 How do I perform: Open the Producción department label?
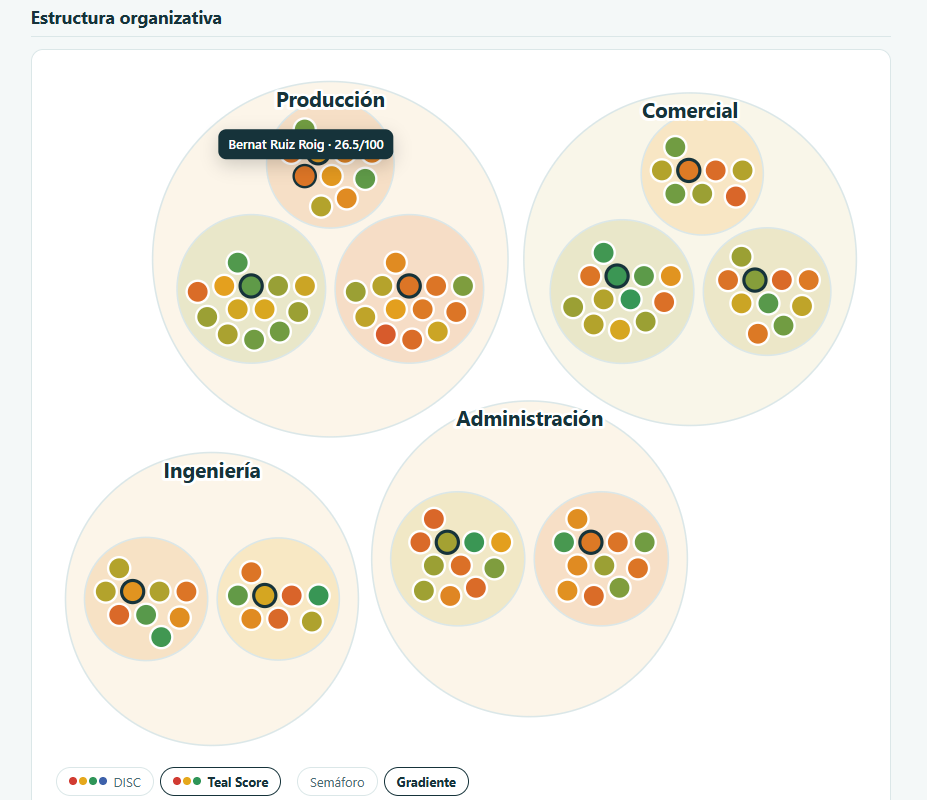[x=330, y=100]
